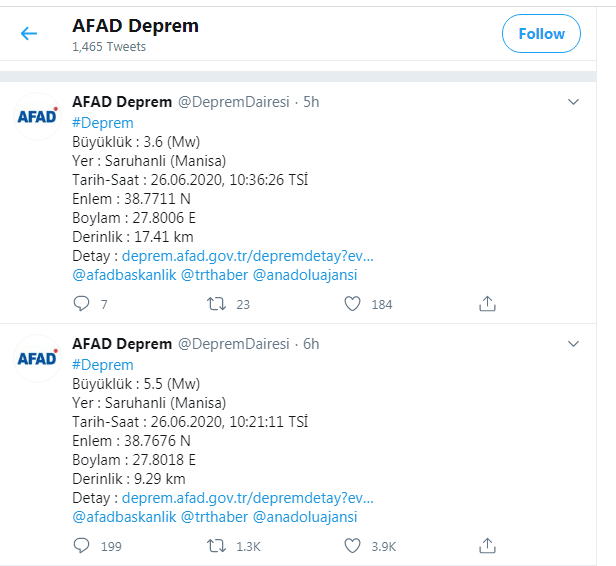616x566 pixels.
Task: Click @trthaber mention in the first tweet
Action: (213, 275)
